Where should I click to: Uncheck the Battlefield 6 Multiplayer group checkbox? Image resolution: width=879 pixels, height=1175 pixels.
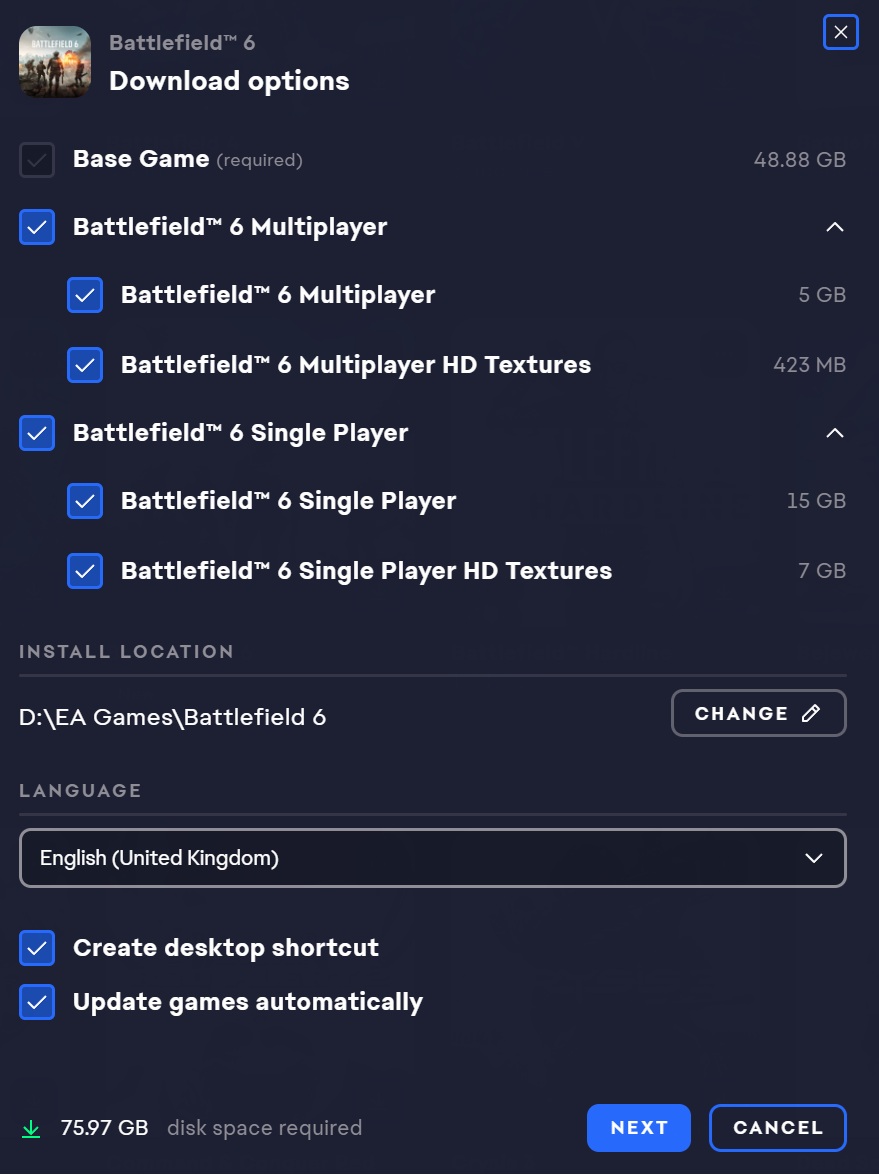point(37,227)
